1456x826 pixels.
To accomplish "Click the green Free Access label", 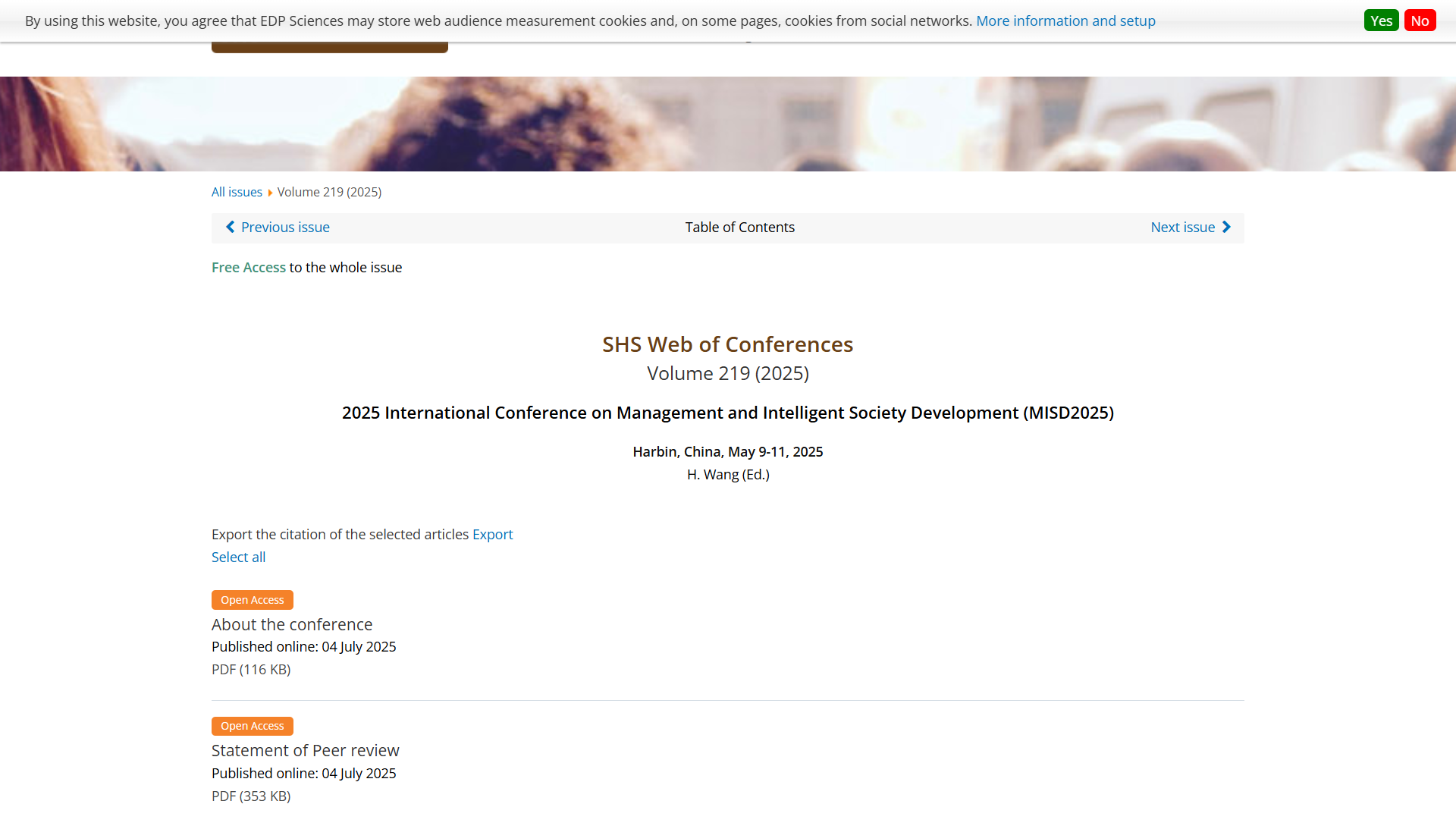I will coord(248,267).
